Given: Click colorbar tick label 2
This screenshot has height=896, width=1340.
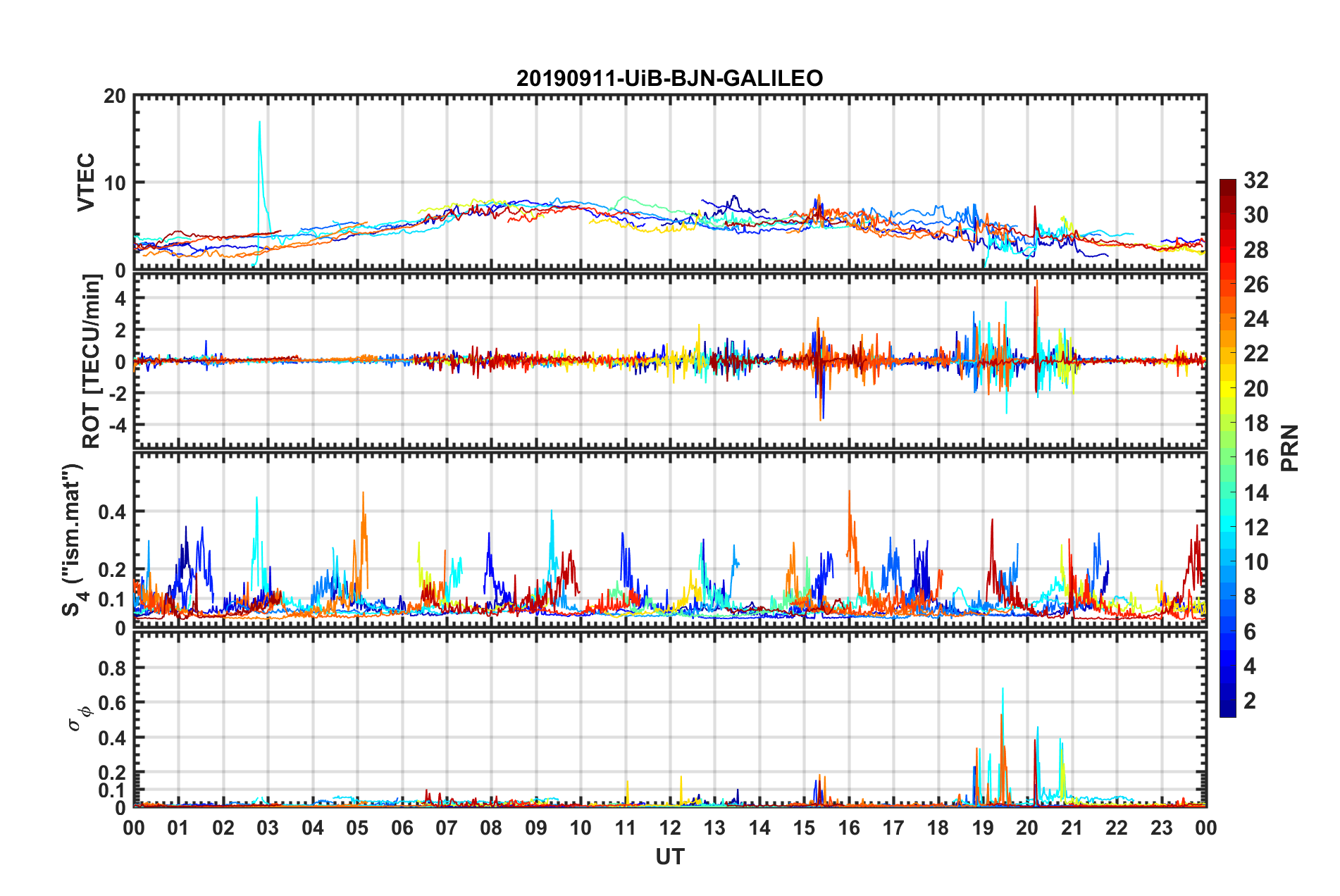Looking at the screenshot, I should pos(1250,700).
